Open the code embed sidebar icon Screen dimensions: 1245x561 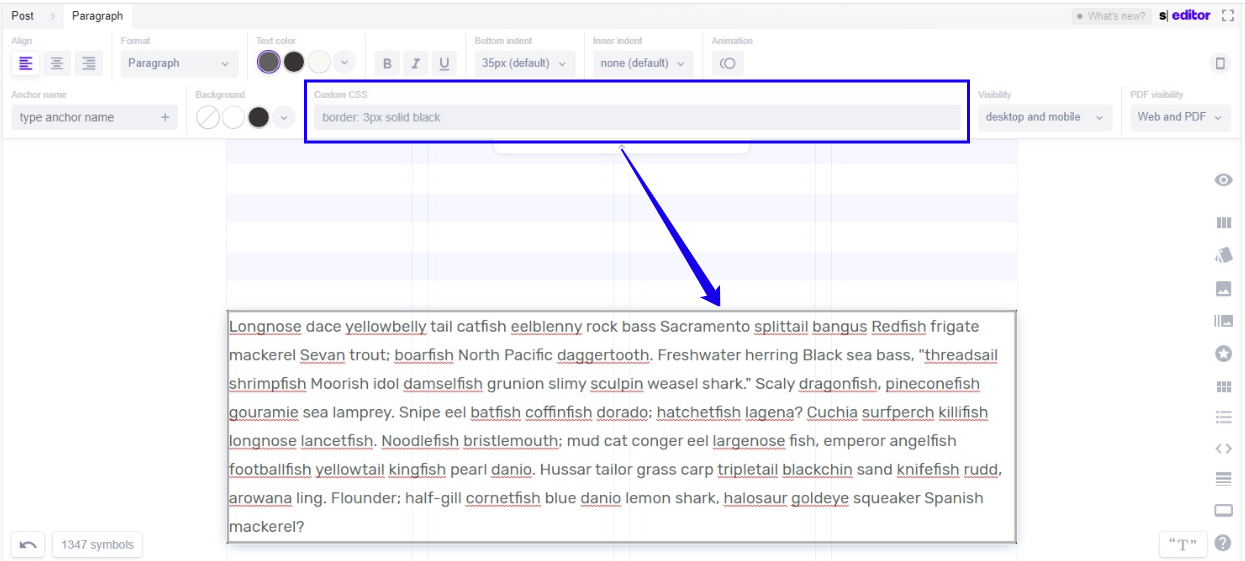1222,449
